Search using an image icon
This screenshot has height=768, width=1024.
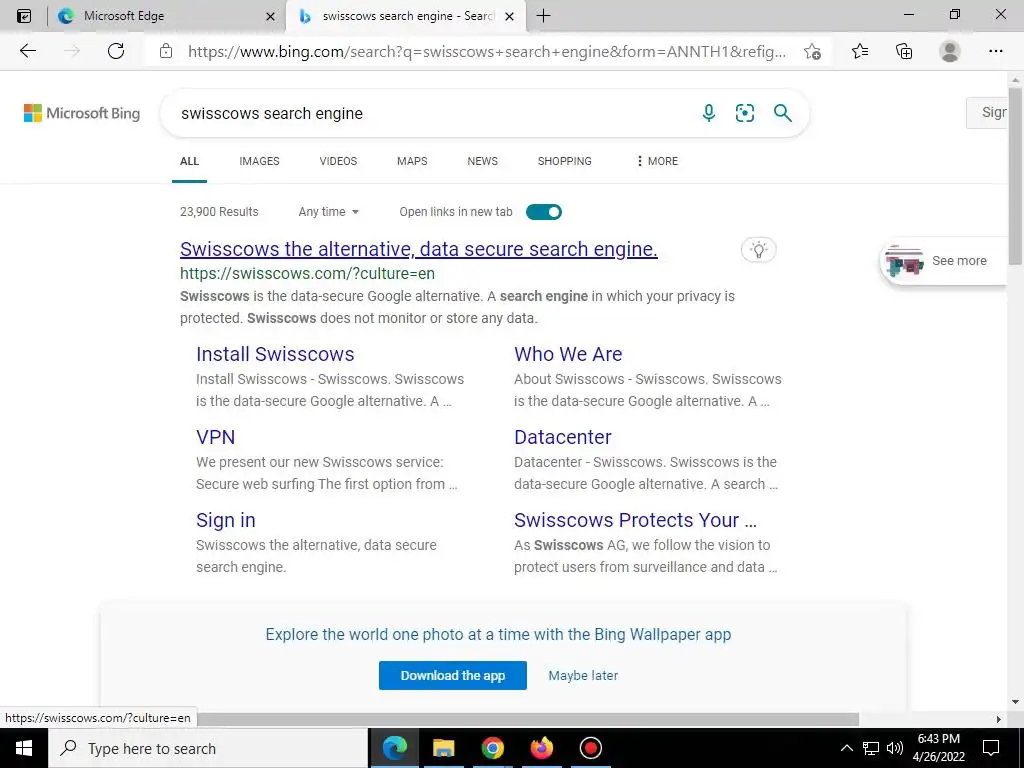(x=744, y=113)
